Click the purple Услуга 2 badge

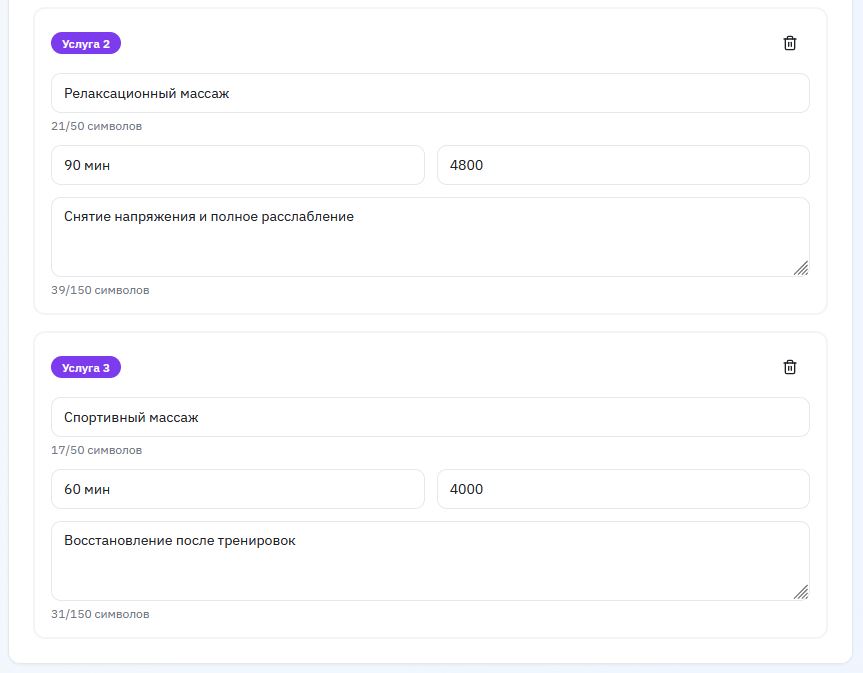coord(86,43)
